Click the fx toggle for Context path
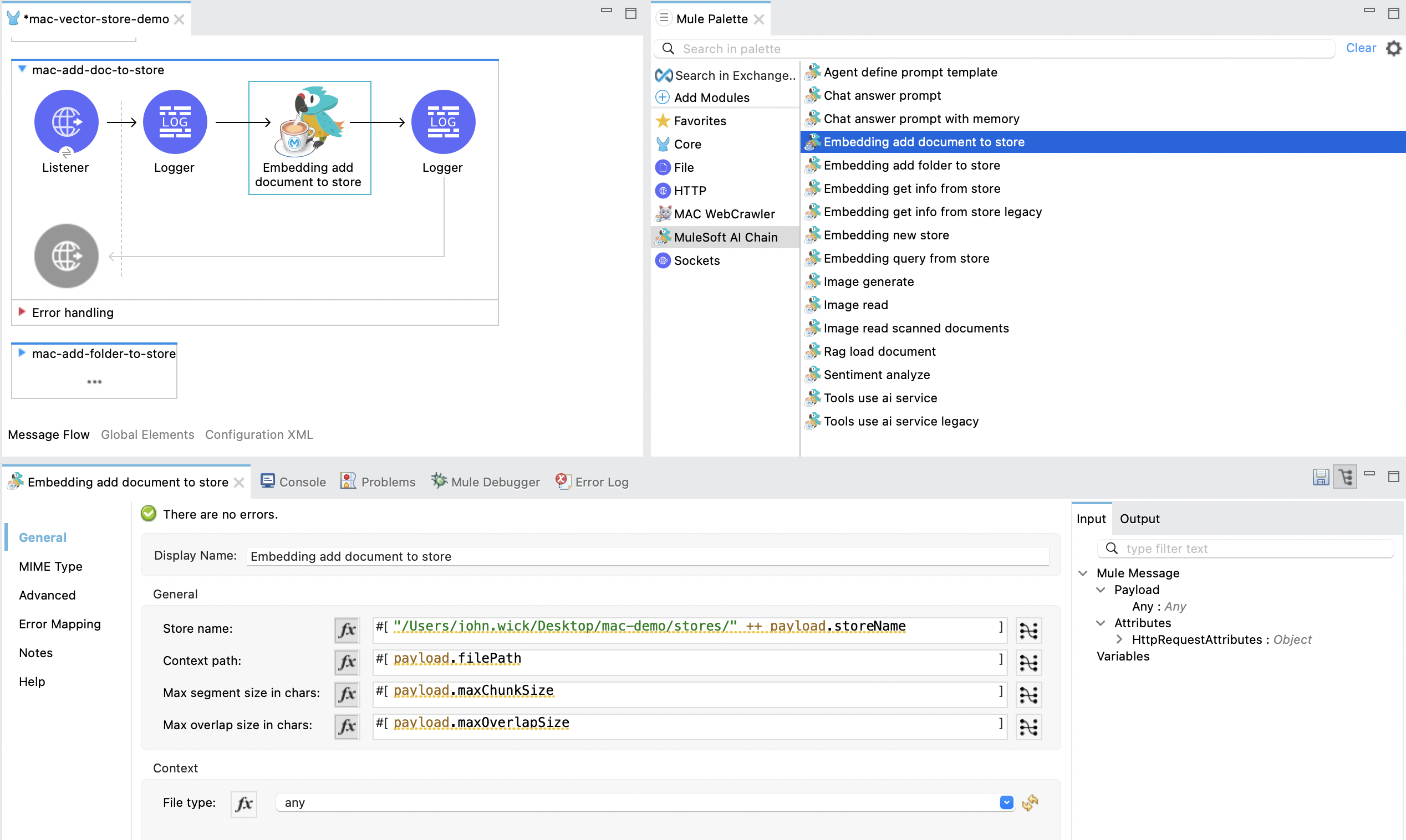Image resolution: width=1406 pixels, height=840 pixels. pyautogui.click(x=347, y=660)
